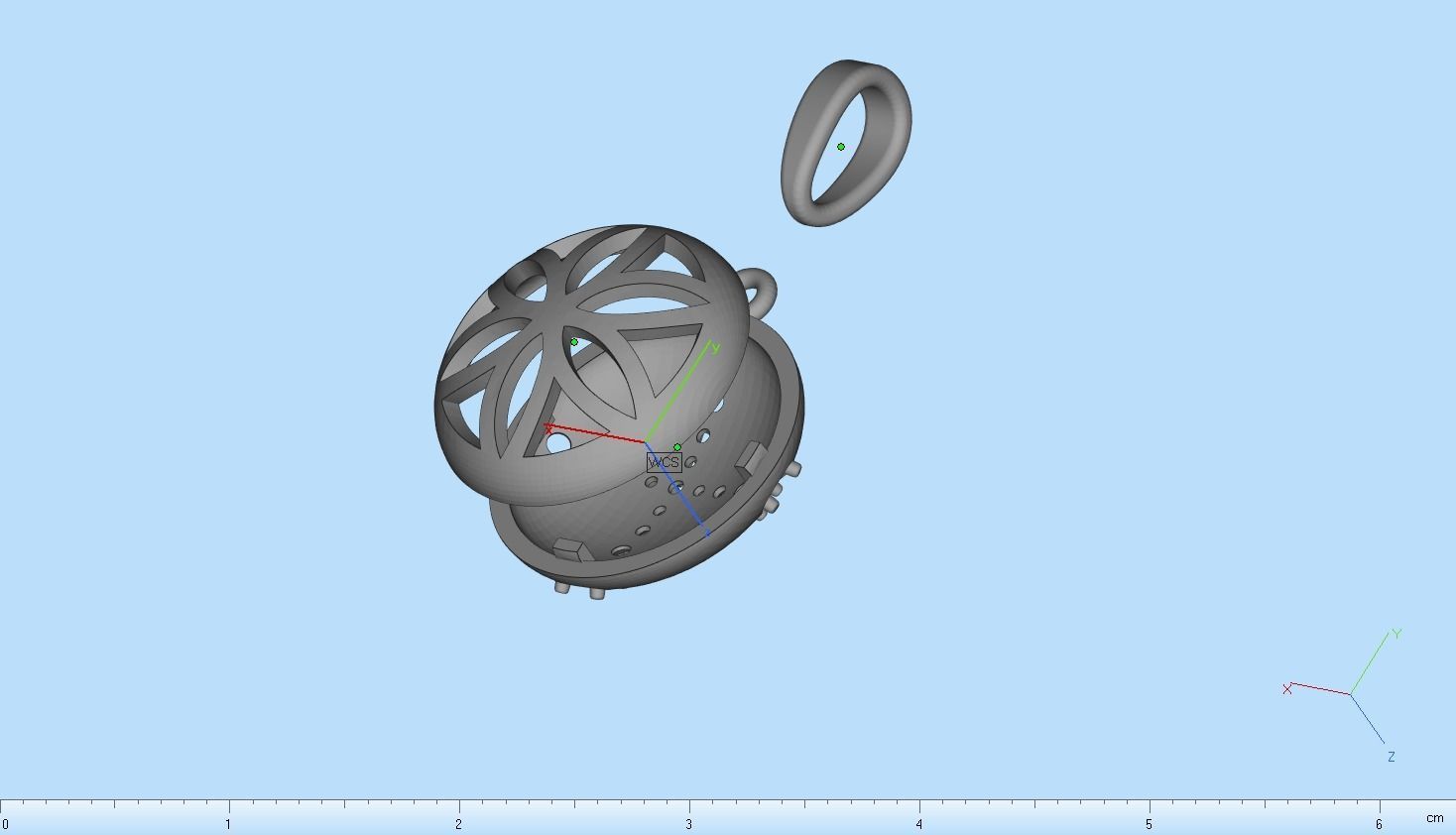Click the ruler mark labeled 1
1456x835 pixels.
tap(228, 824)
